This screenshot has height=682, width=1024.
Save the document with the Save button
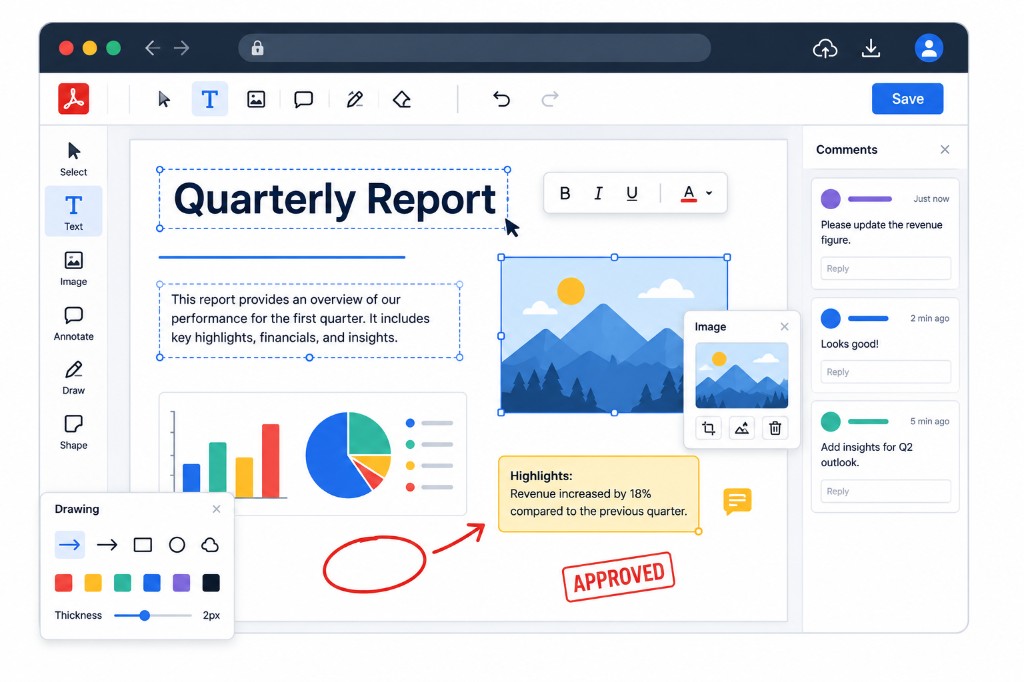pyautogui.click(x=907, y=99)
